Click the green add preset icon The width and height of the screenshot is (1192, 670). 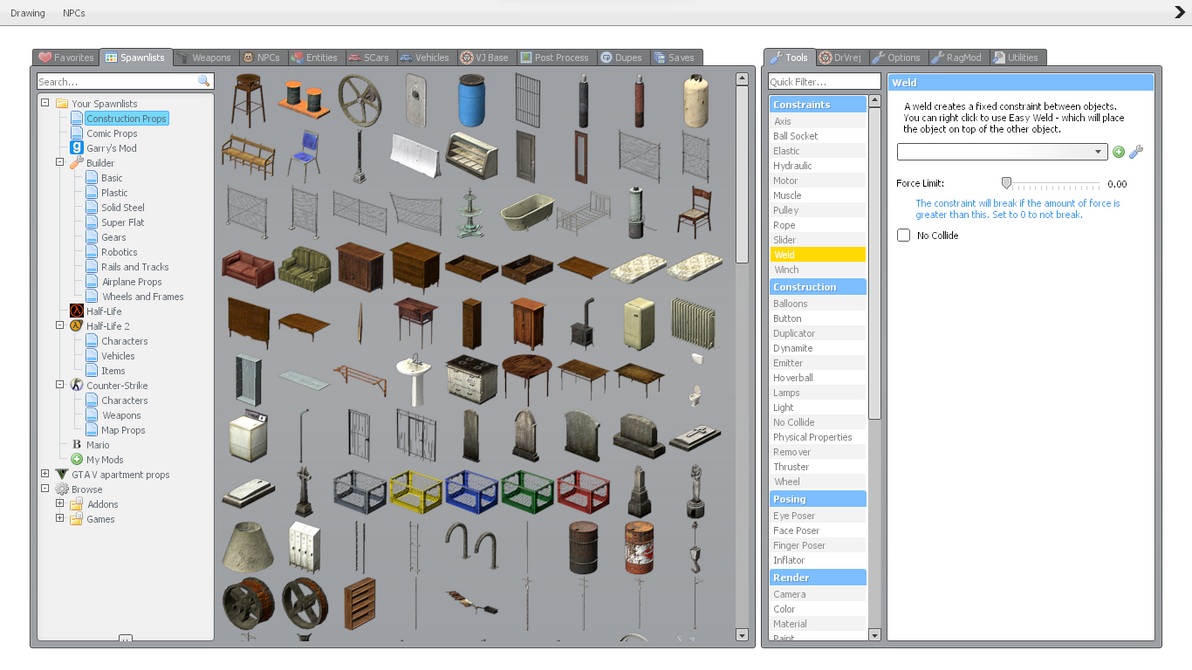(1118, 152)
